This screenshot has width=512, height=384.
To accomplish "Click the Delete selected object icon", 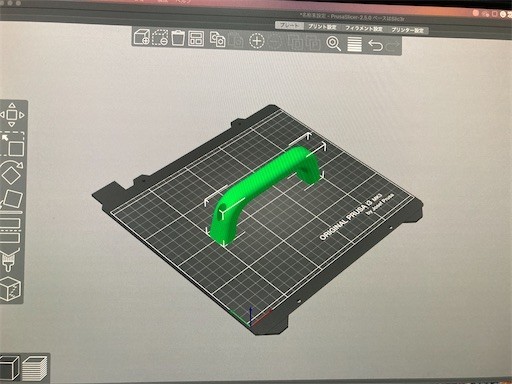I will [160, 37].
